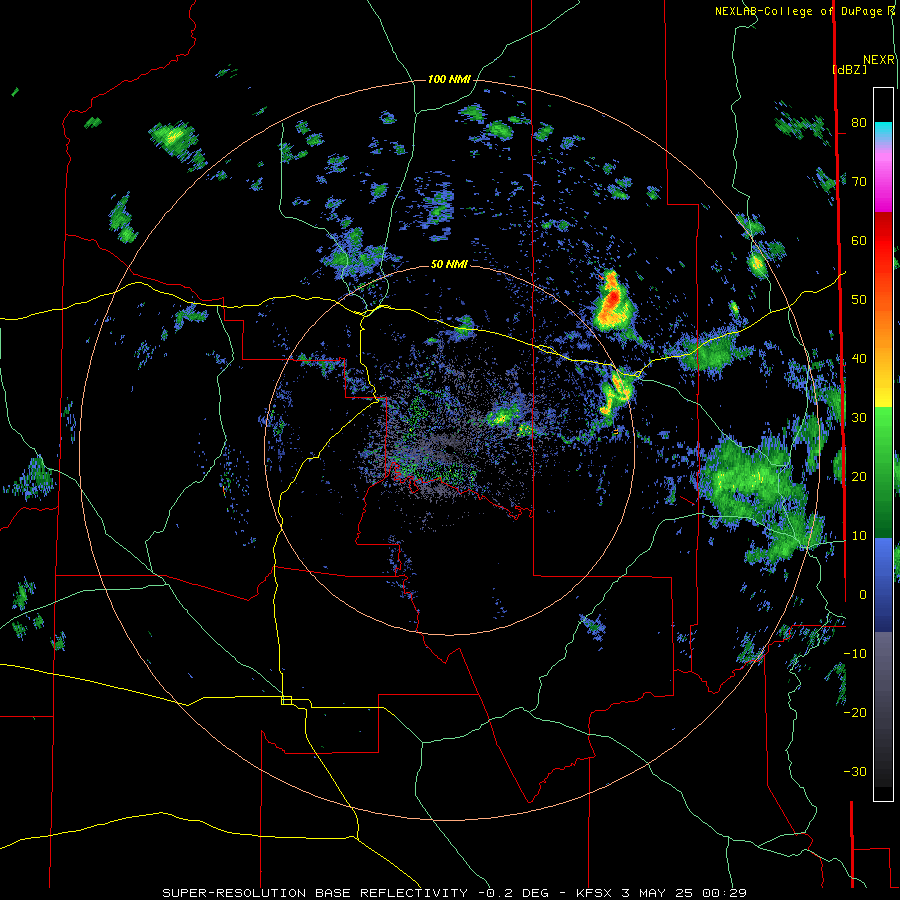Click the positive 10 value on color scale

click(x=859, y=536)
